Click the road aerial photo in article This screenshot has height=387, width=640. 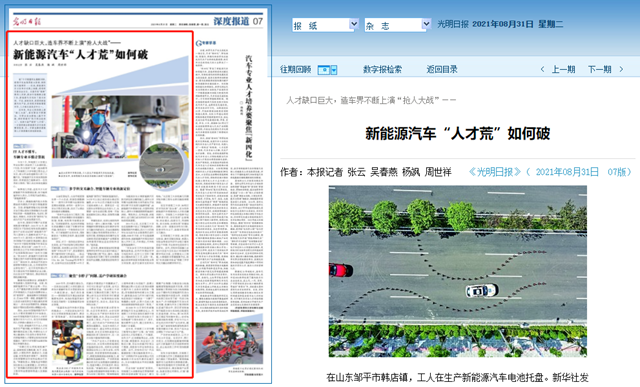coord(458,271)
